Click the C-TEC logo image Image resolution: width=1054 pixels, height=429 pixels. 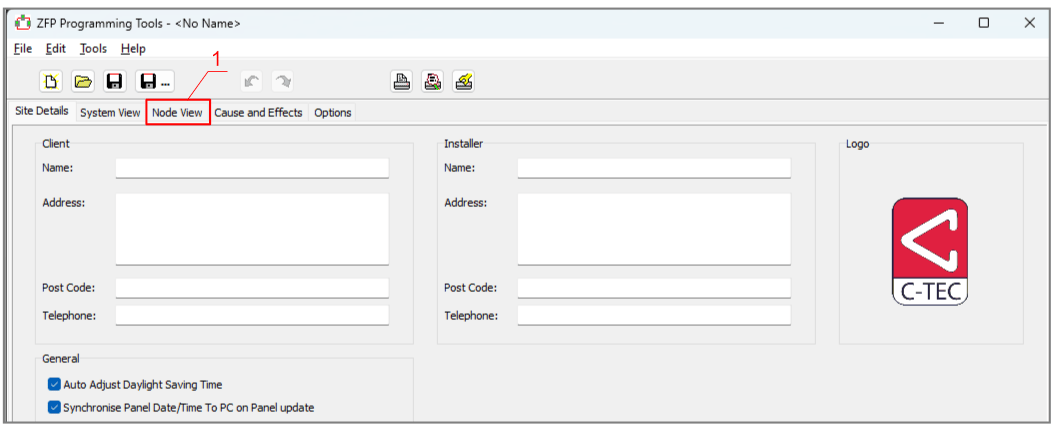930,251
